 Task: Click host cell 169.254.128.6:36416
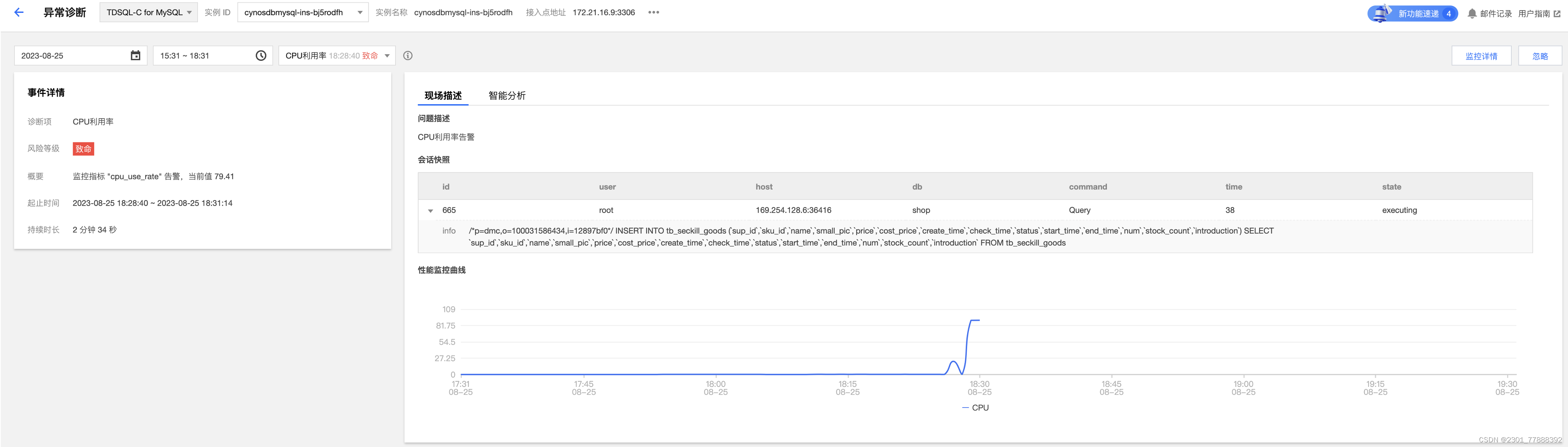pos(793,210)
